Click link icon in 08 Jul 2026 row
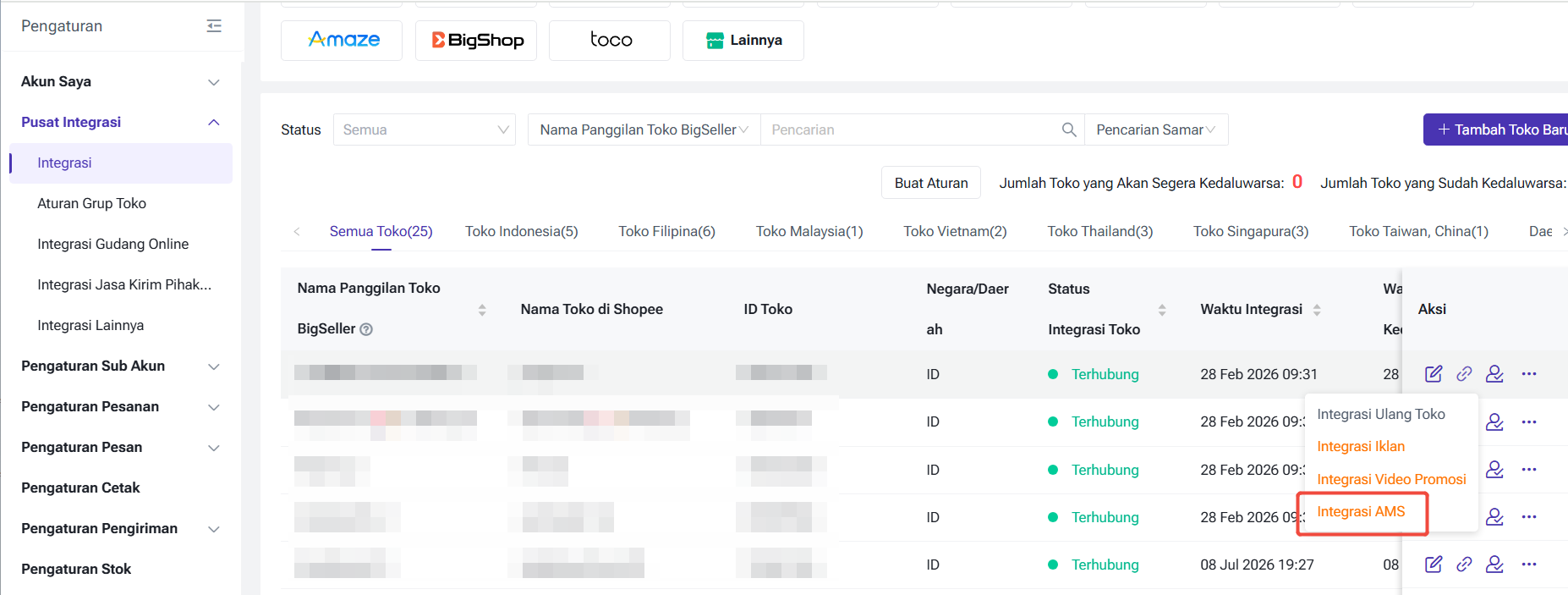 point(1464,565)
